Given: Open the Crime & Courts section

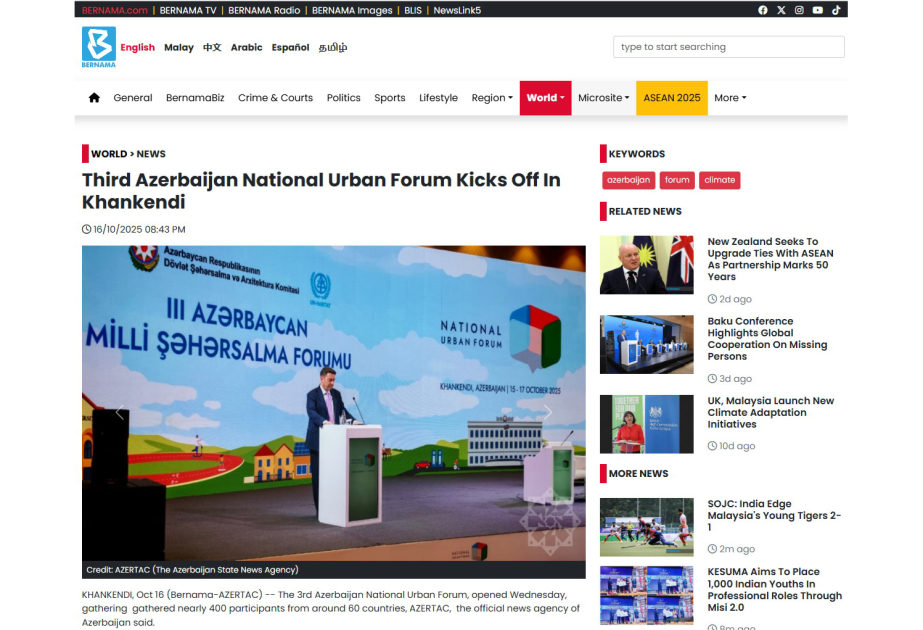Looking at the screenshot, I should click(x=275, y=98).
